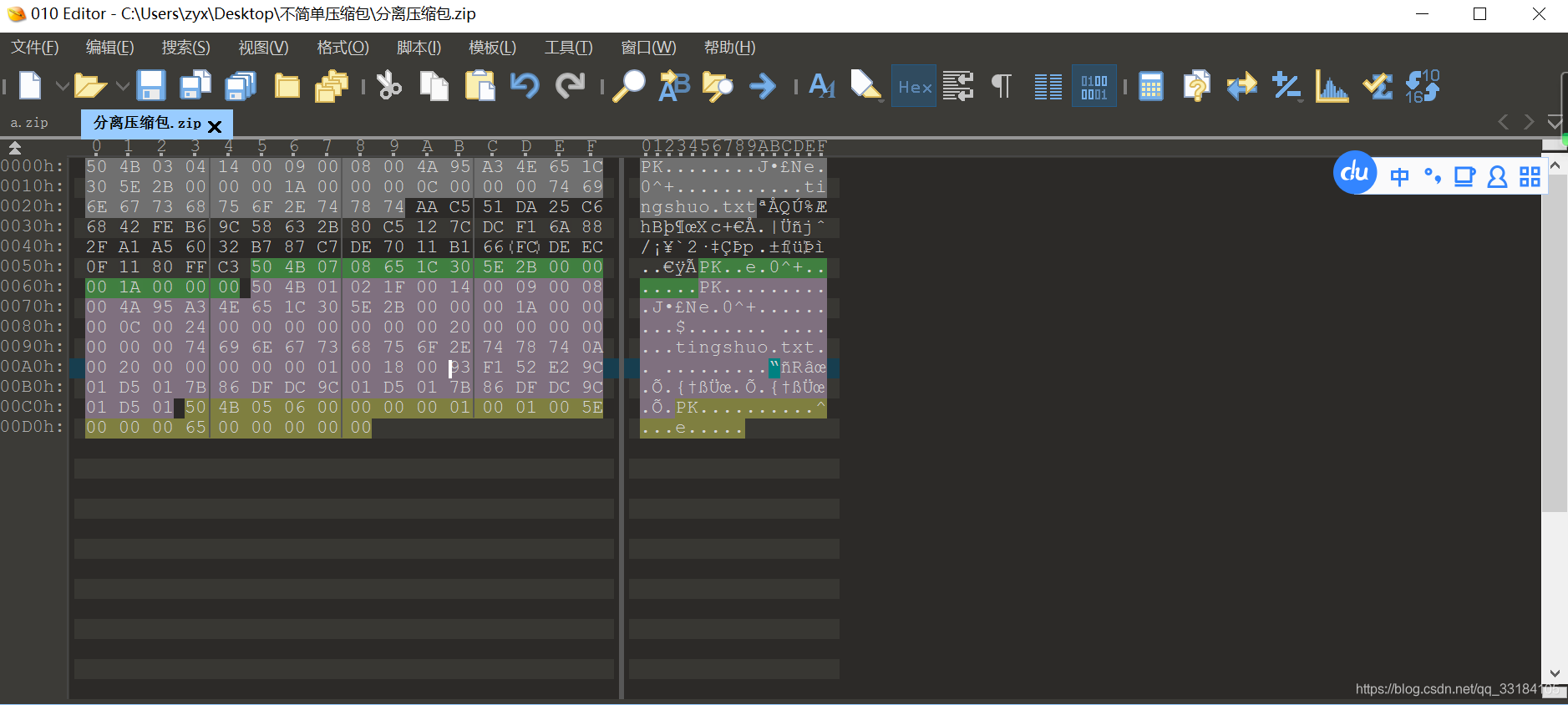The width and height of the screenshot is (1568, 705).
Task: Click the Baidu input cup icon
Action: 1464,176
